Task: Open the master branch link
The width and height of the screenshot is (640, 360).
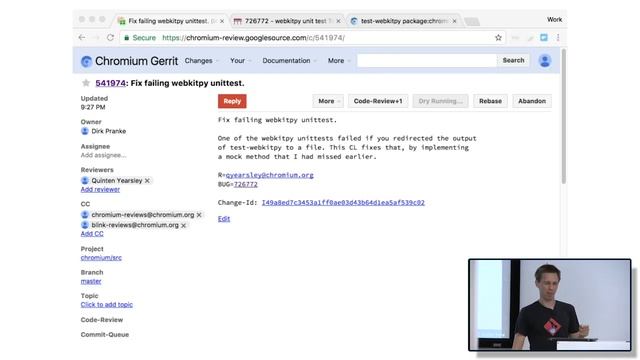Action: [91, 281]
